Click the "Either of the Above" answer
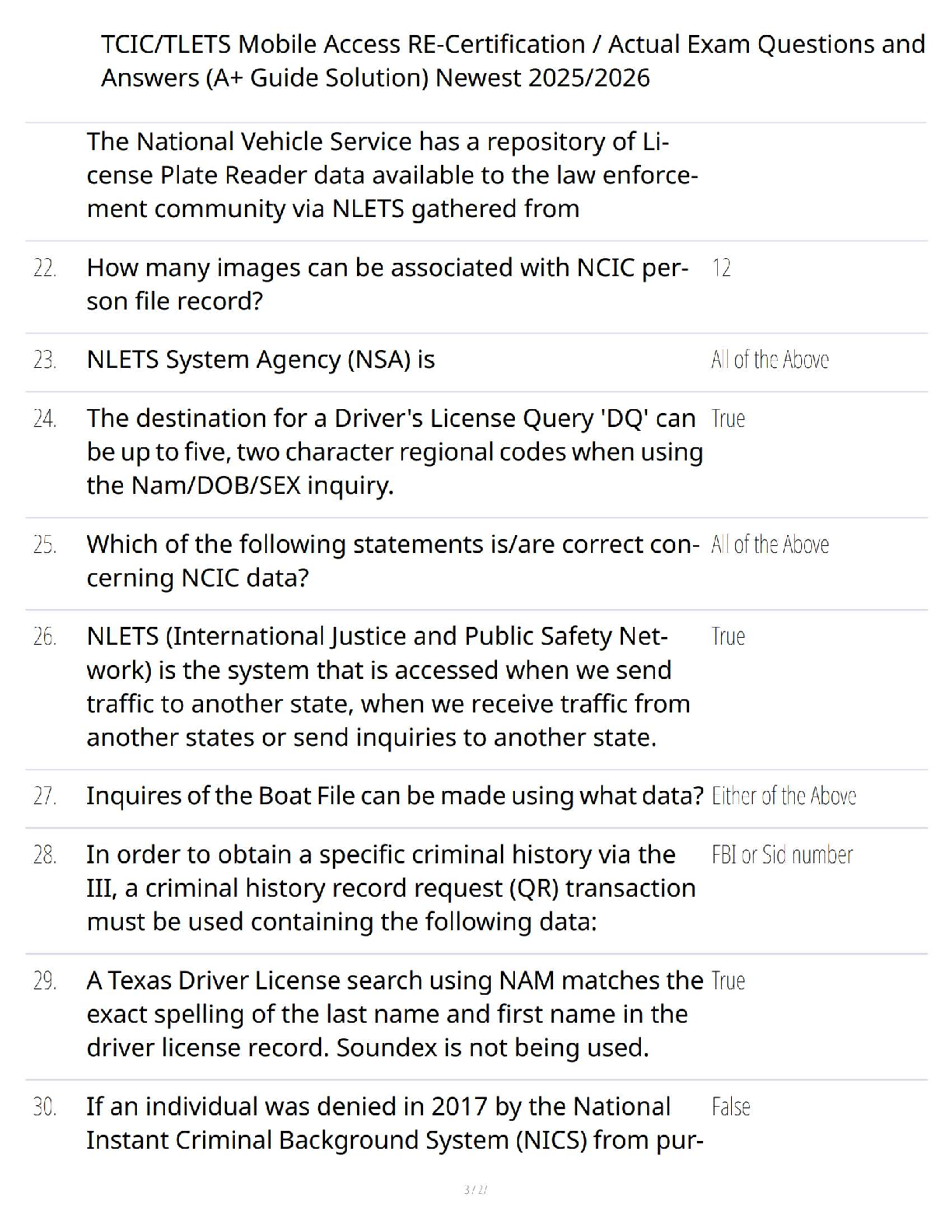This screenshot has width=952, height=1232. [x=783, y=796]
